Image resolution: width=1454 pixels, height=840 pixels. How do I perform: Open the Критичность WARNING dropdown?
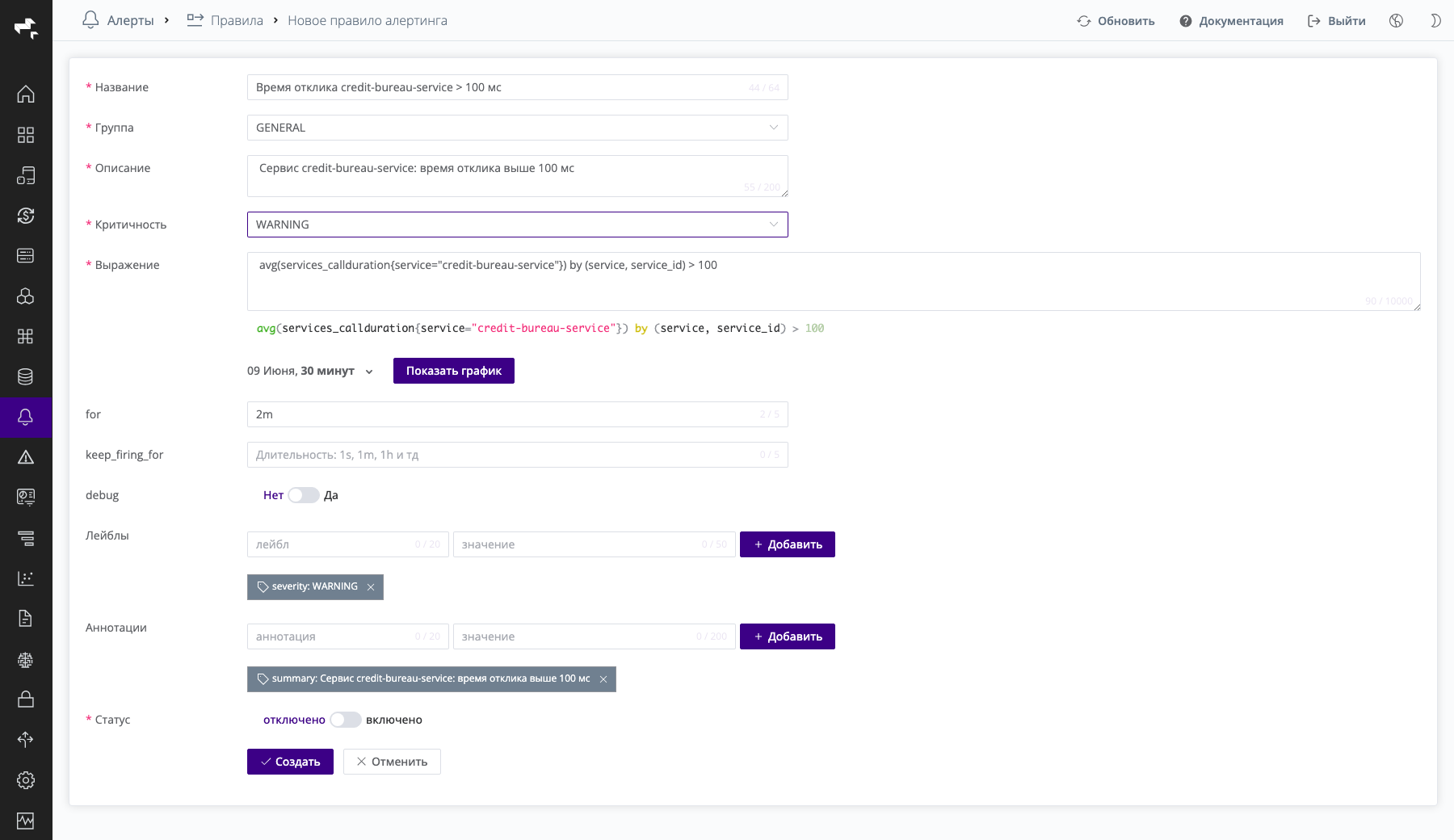[518, 225]
